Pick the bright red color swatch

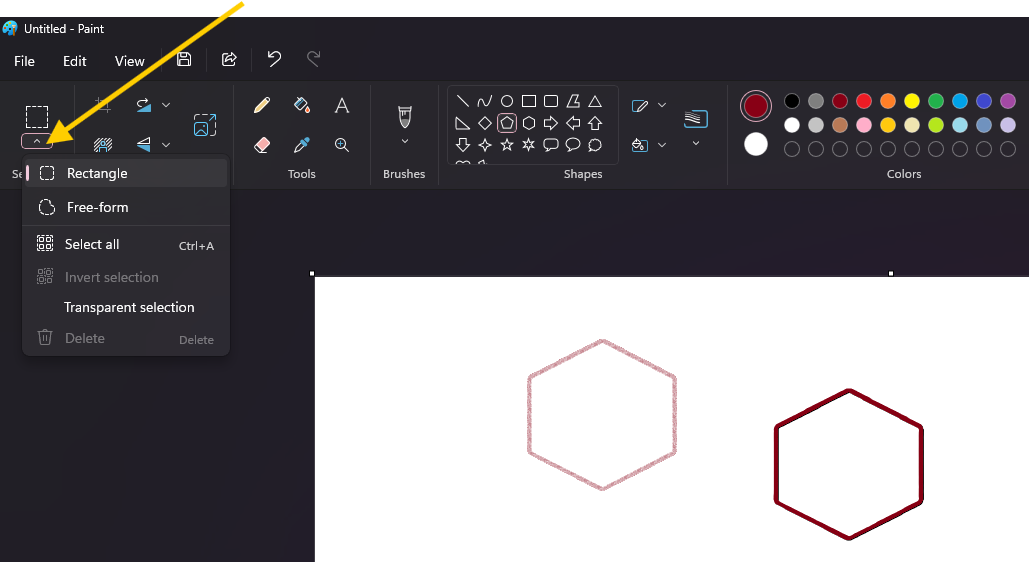pyautogui.click(x=864, y=101)
